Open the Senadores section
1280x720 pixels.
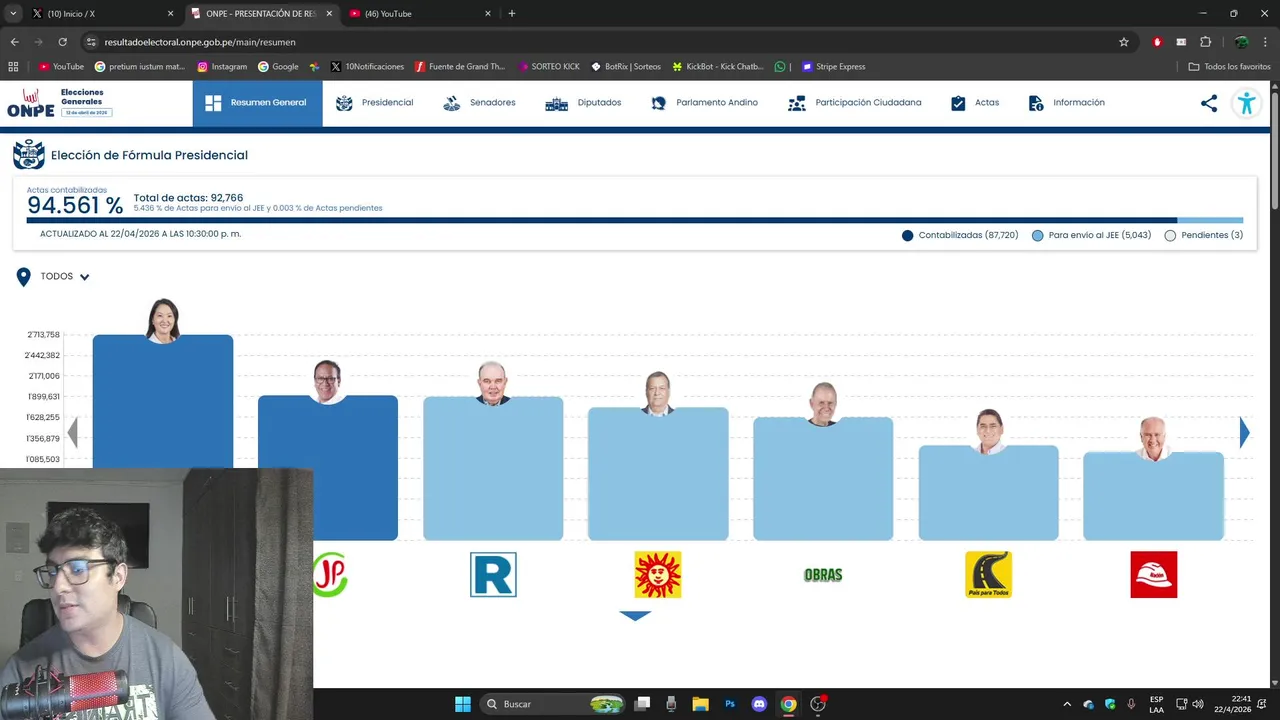point(479,103)
